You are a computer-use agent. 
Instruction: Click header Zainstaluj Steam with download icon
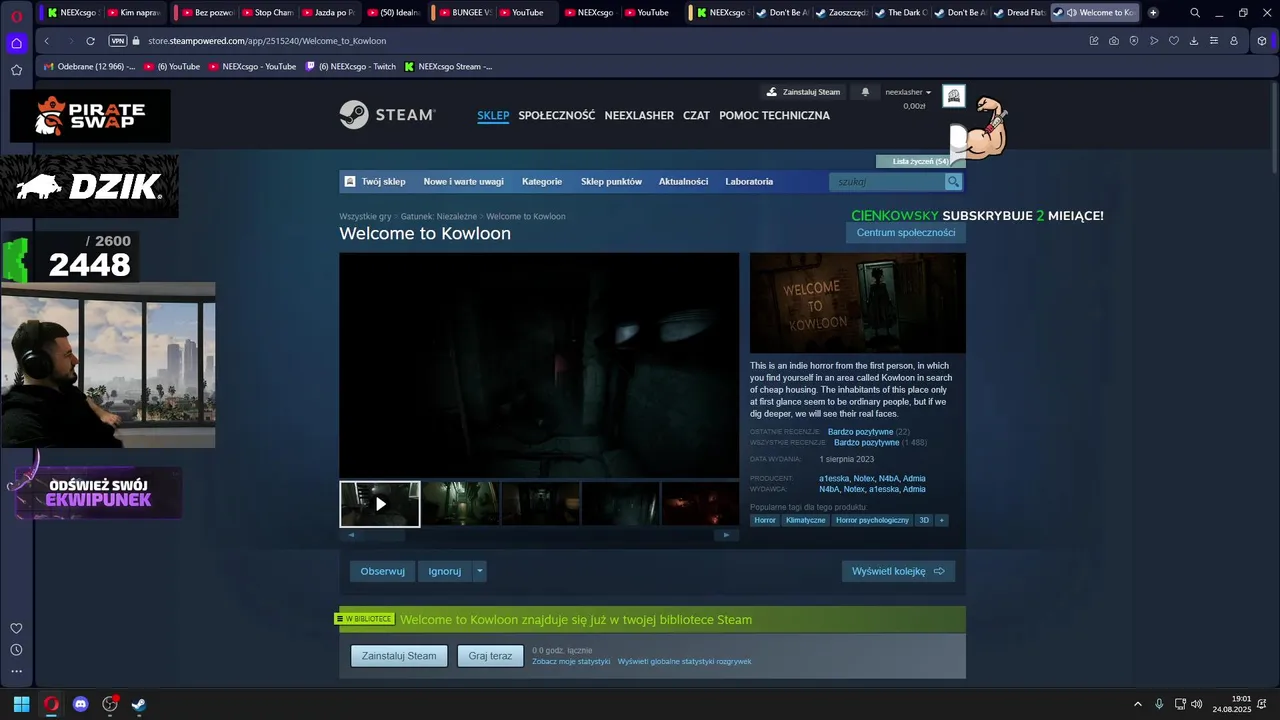click(x=804, y=92)
